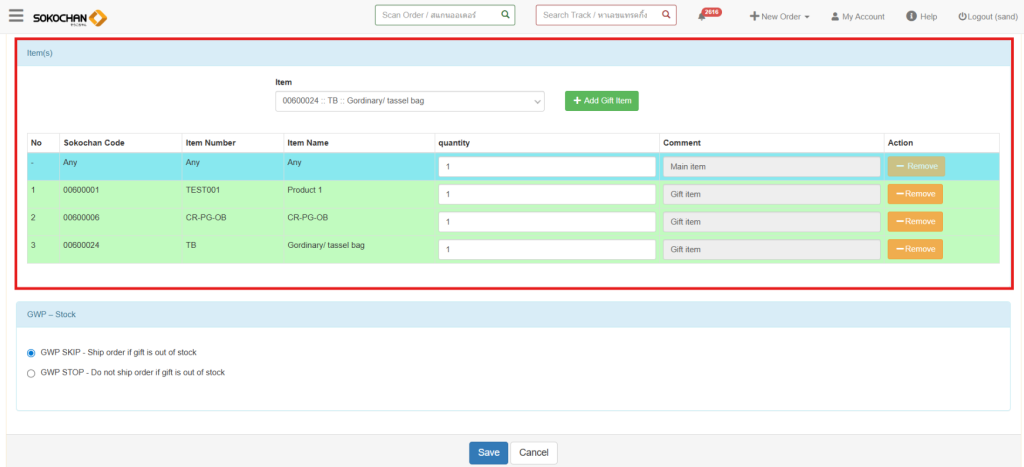The height and width of the screenshot is (467, 1024).
Task: Open the My Account page
Action: pyautogui.click(x=858, y=17)
